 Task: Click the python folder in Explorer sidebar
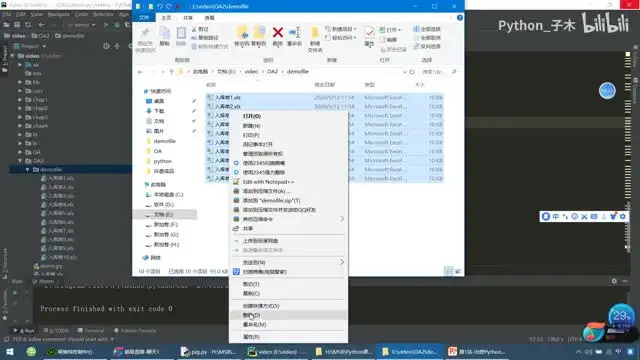[x=162, y=161]
